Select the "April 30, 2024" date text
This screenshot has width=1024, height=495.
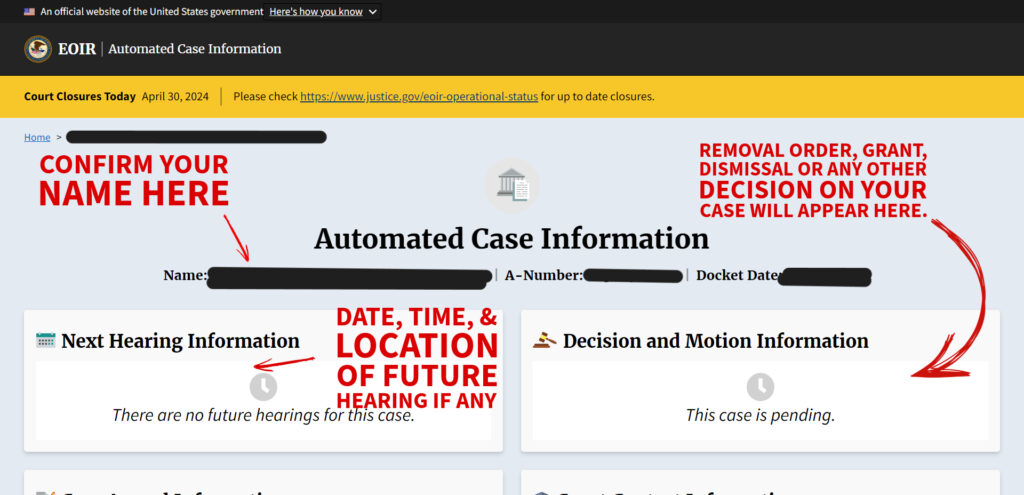pyautogui.click(x=175, y=97)
